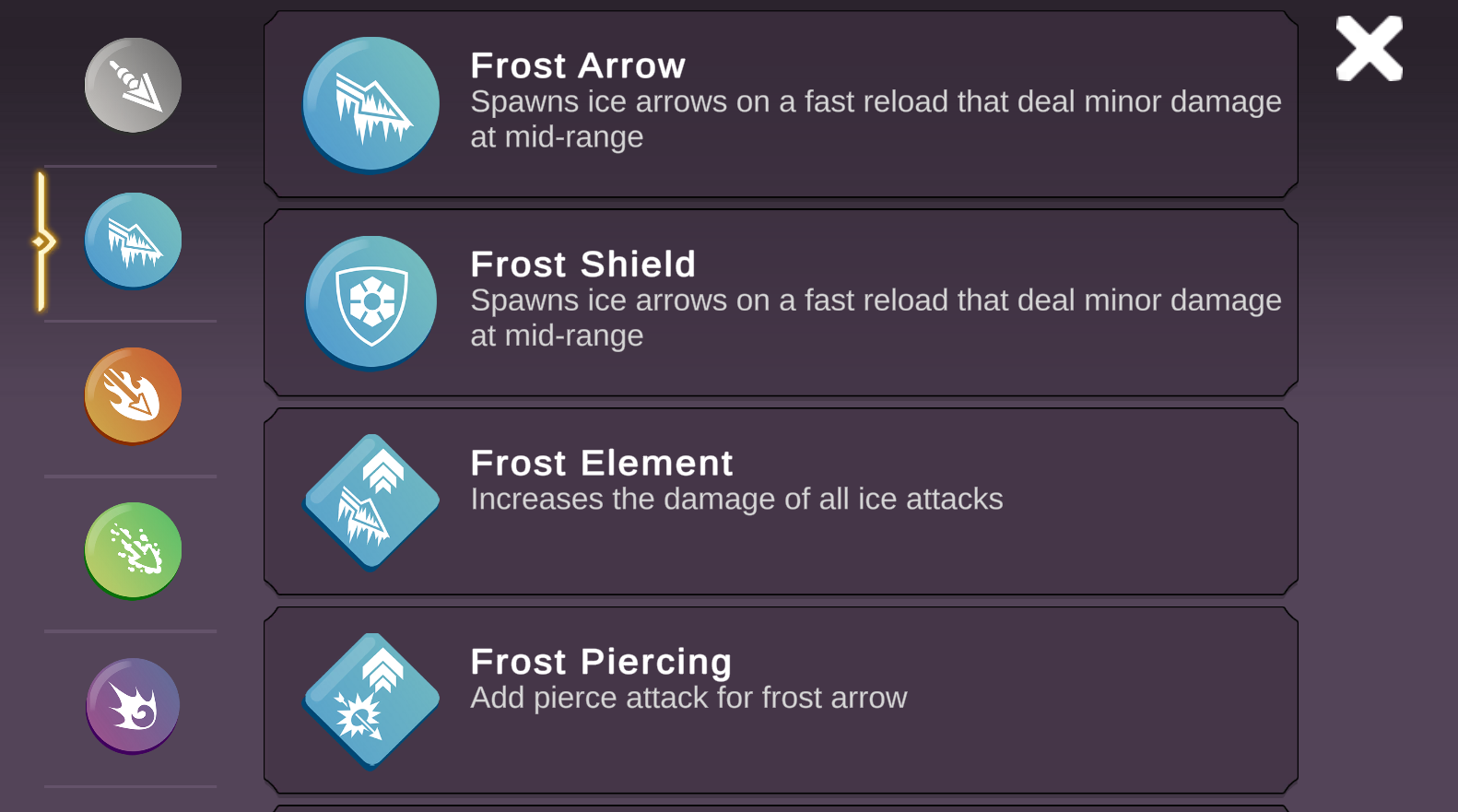Click the Frost Arrow round skill icon

coord(370,104)
